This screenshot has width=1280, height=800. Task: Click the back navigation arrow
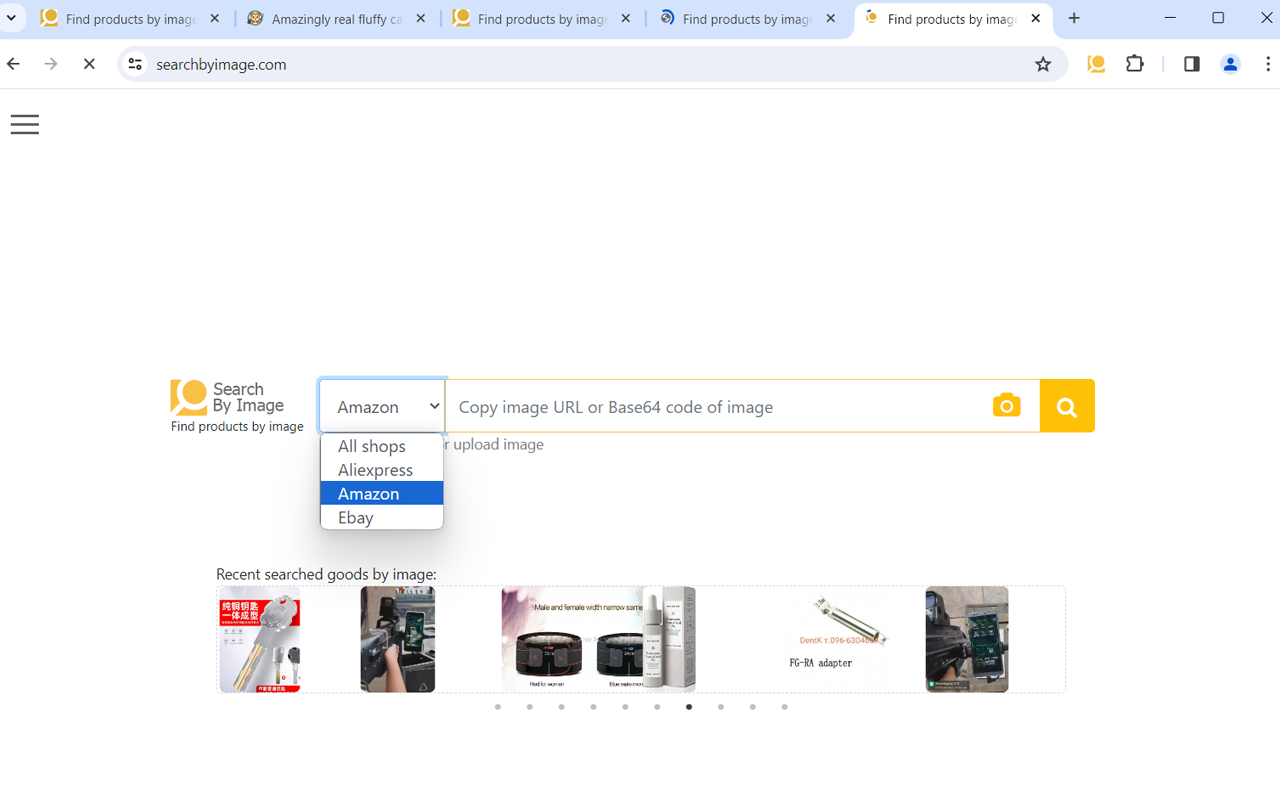[12, 63]
